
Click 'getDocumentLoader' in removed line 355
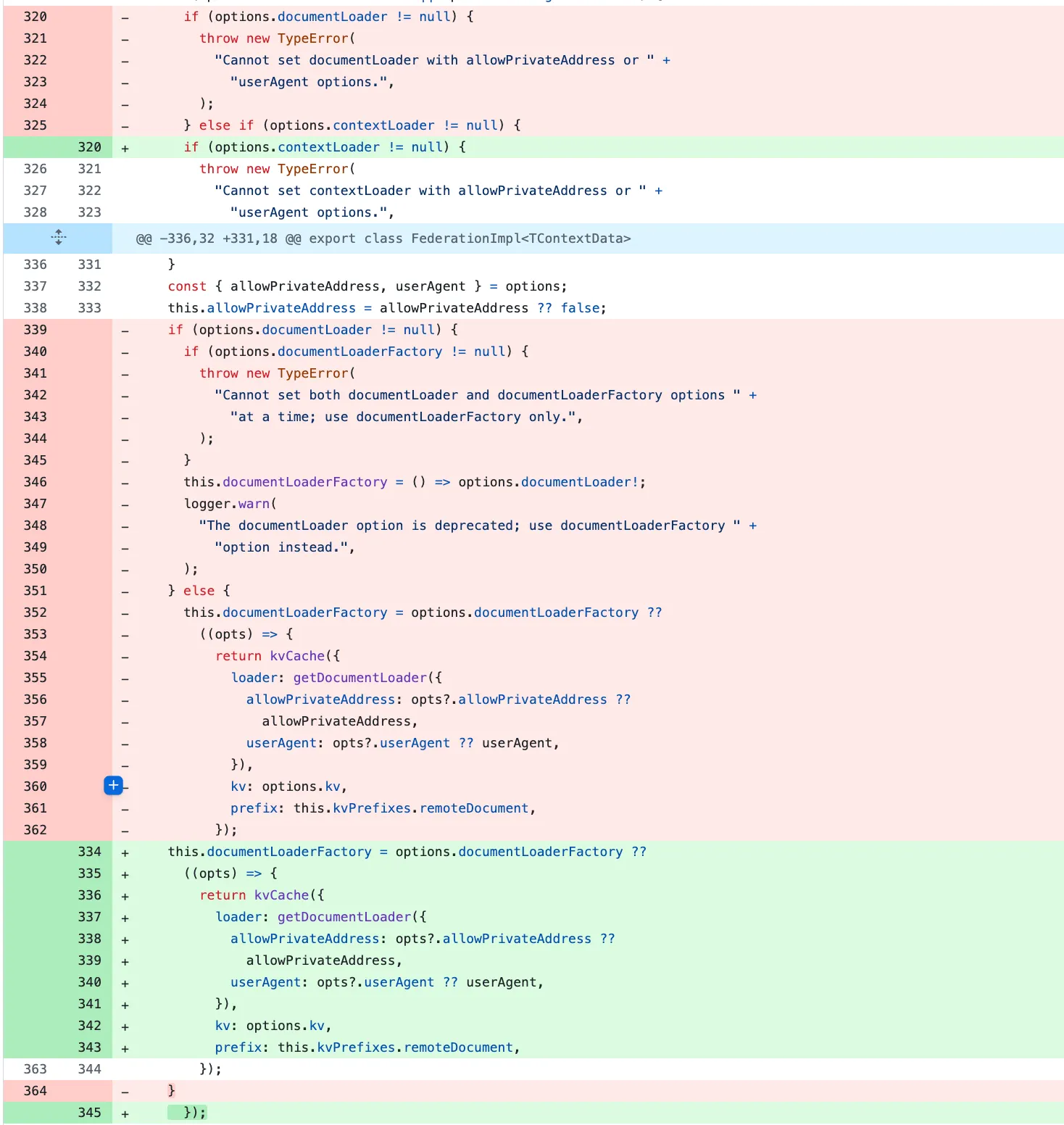coord(359,678)
